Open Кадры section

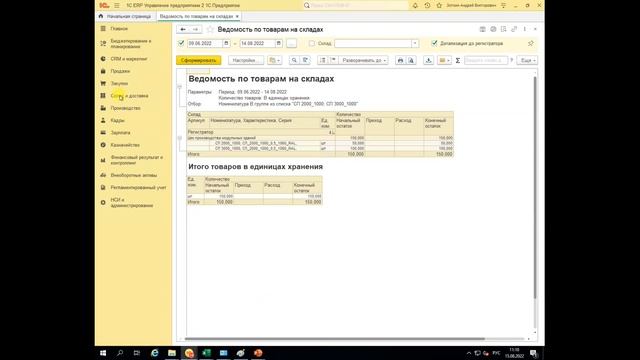(118, 120)
